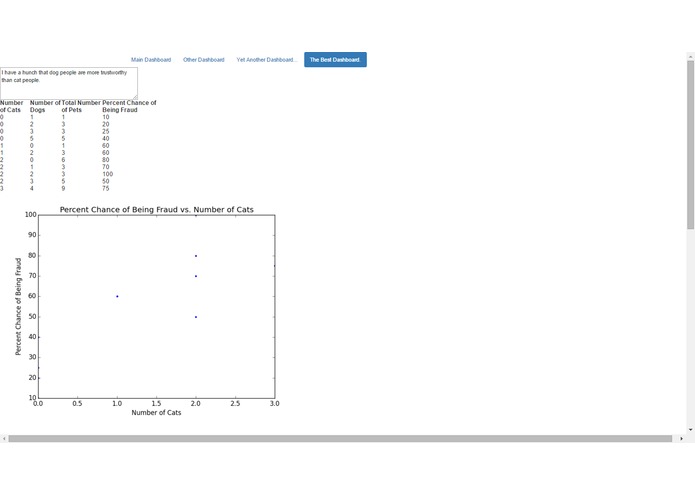Viewport: 695px width, 494px height.
Task: Click the chart title text
Action: coord(156,210)
